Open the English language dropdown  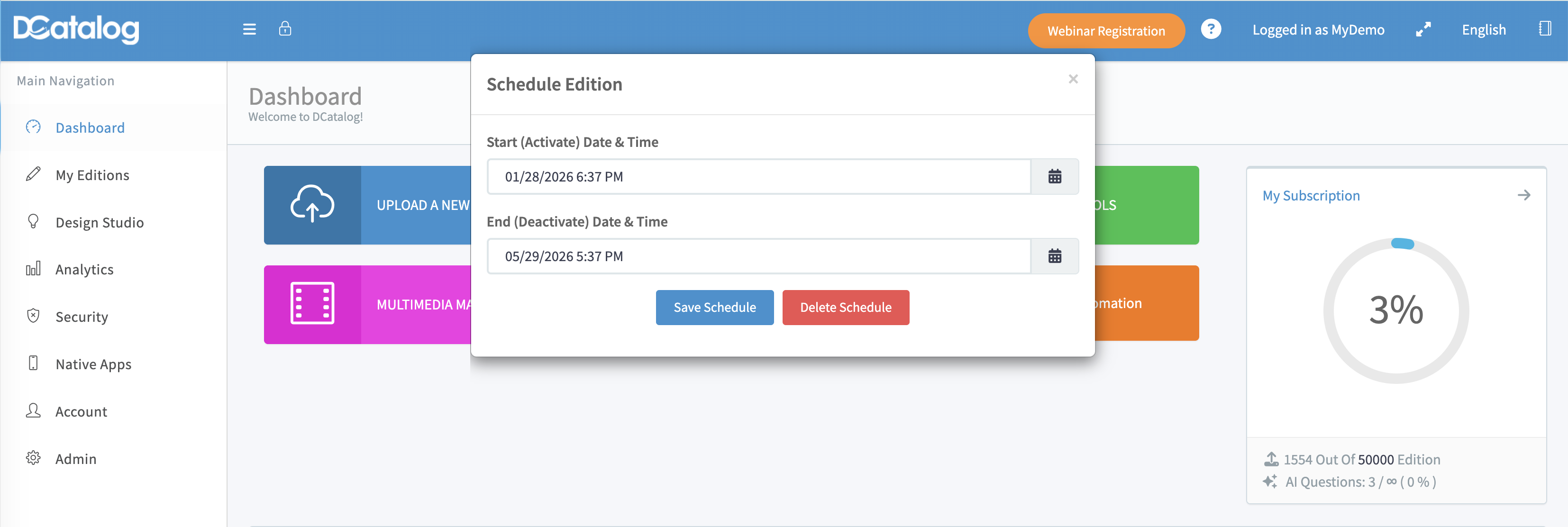point(1484,30)
